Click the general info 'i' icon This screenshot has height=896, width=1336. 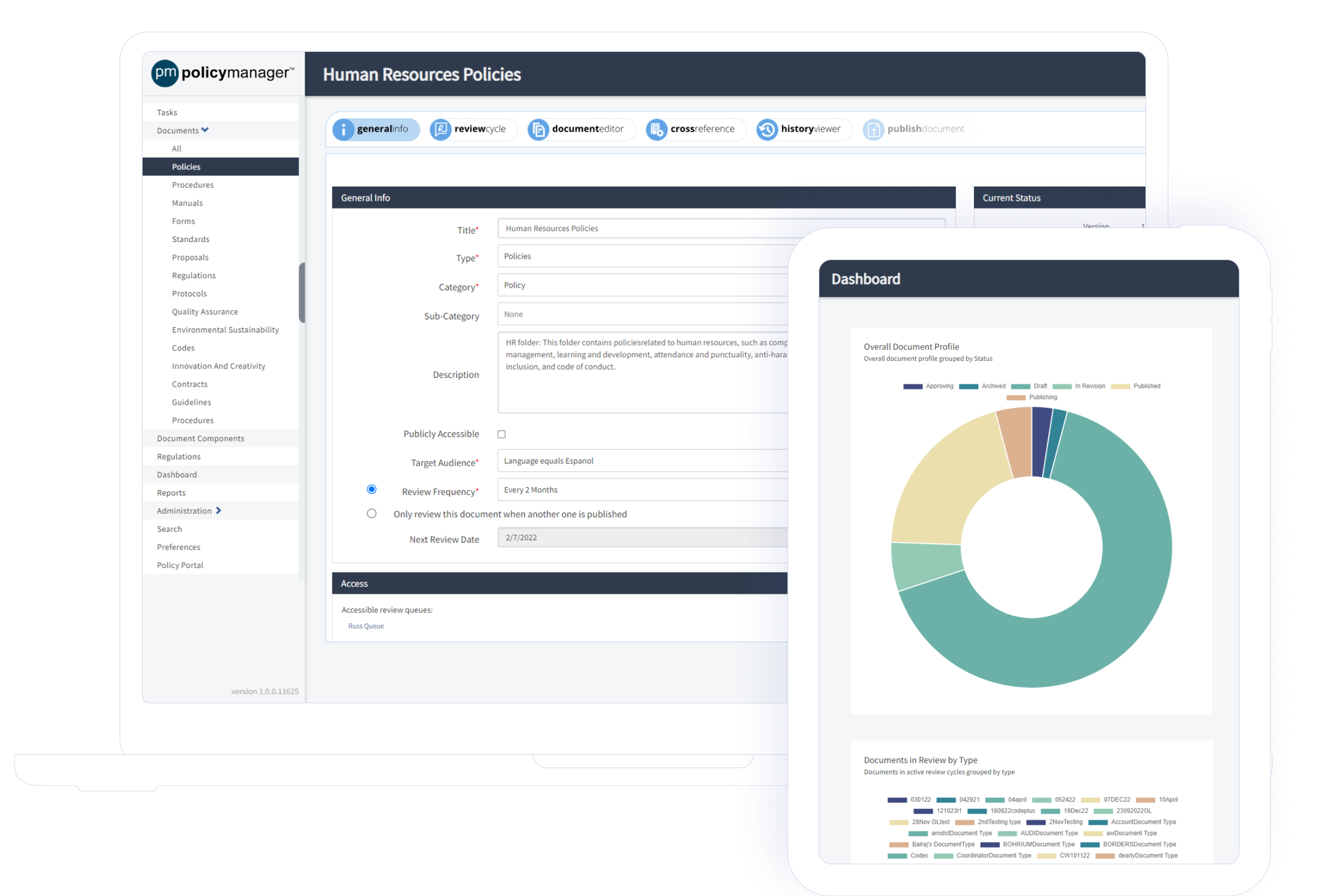343,130
